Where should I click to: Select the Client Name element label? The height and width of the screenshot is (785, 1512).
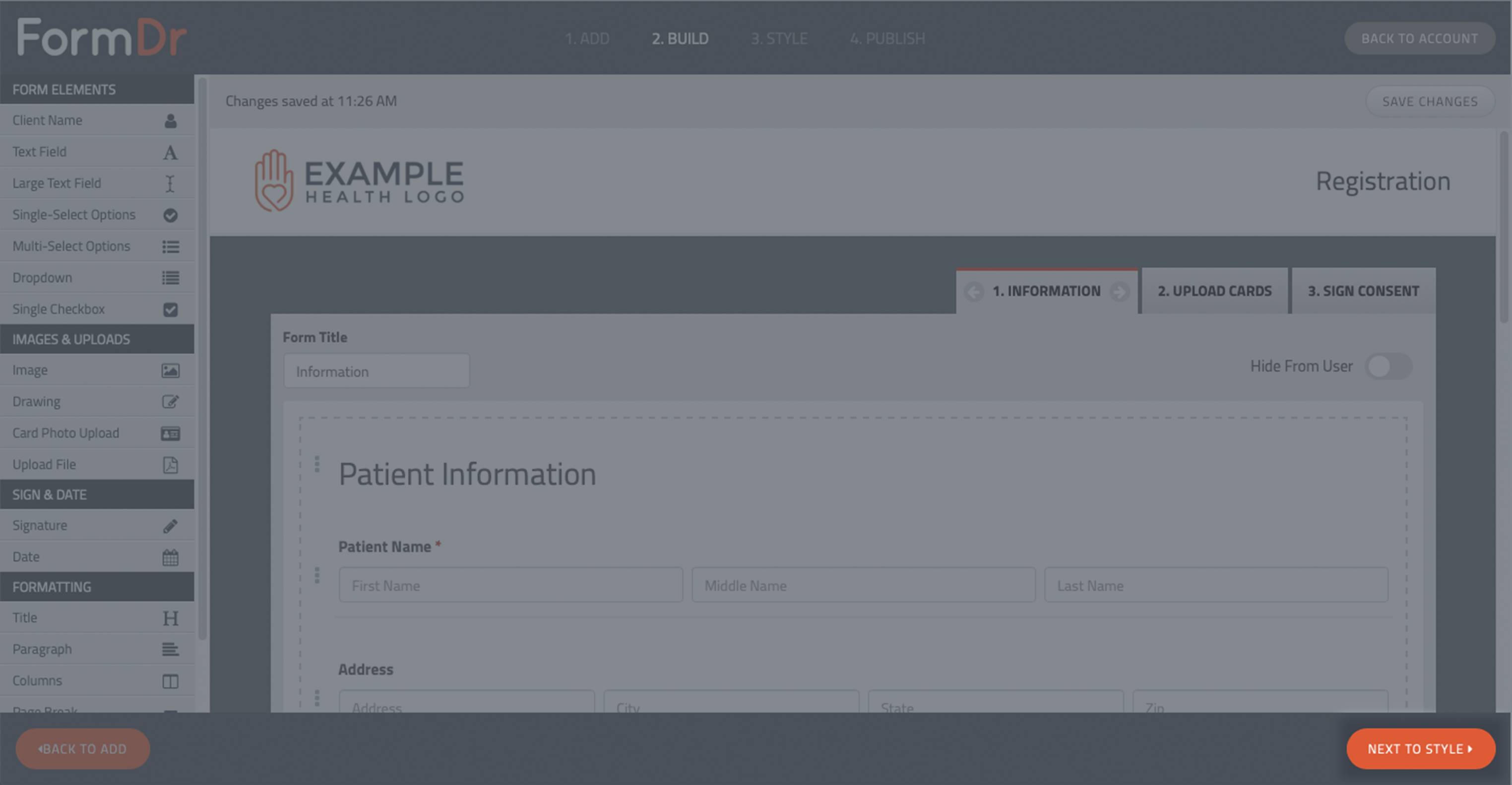pos(48,121)
